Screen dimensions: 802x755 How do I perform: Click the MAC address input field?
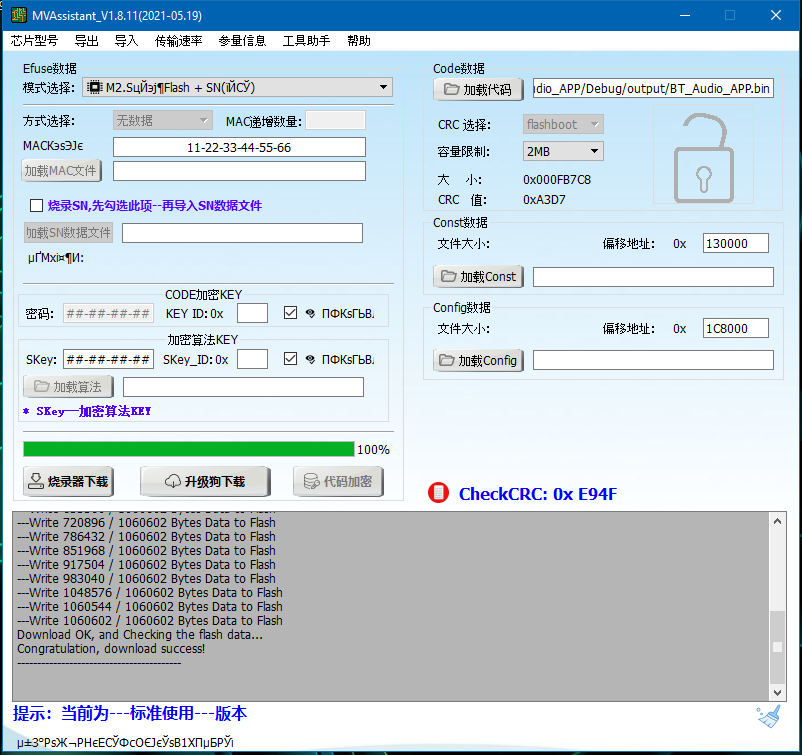pos(239,147)
